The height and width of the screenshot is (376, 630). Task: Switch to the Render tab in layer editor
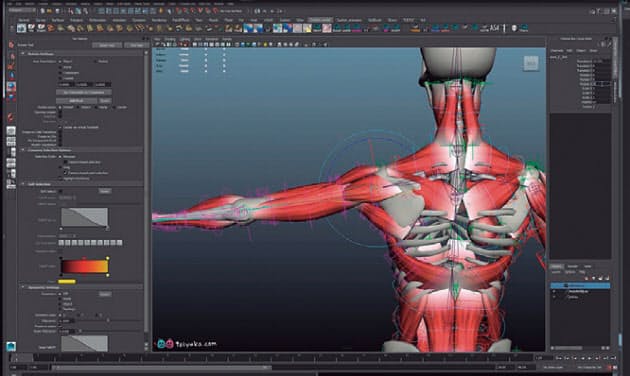(573, 266)
